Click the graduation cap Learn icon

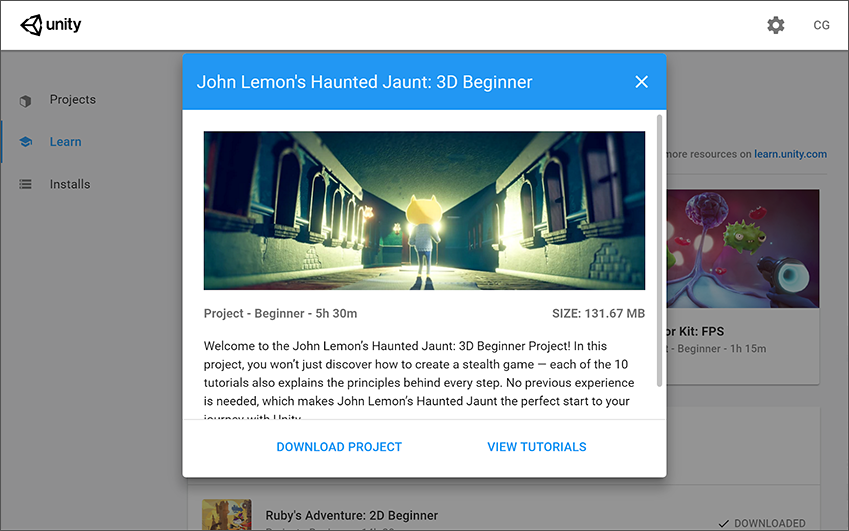click(26, 142)
